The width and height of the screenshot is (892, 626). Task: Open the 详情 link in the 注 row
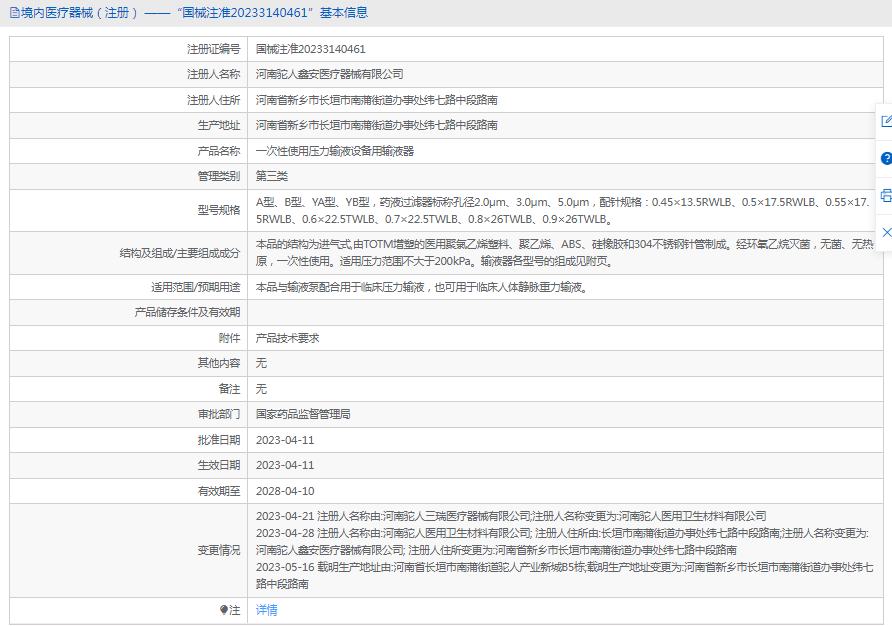[x=266, y=610]
